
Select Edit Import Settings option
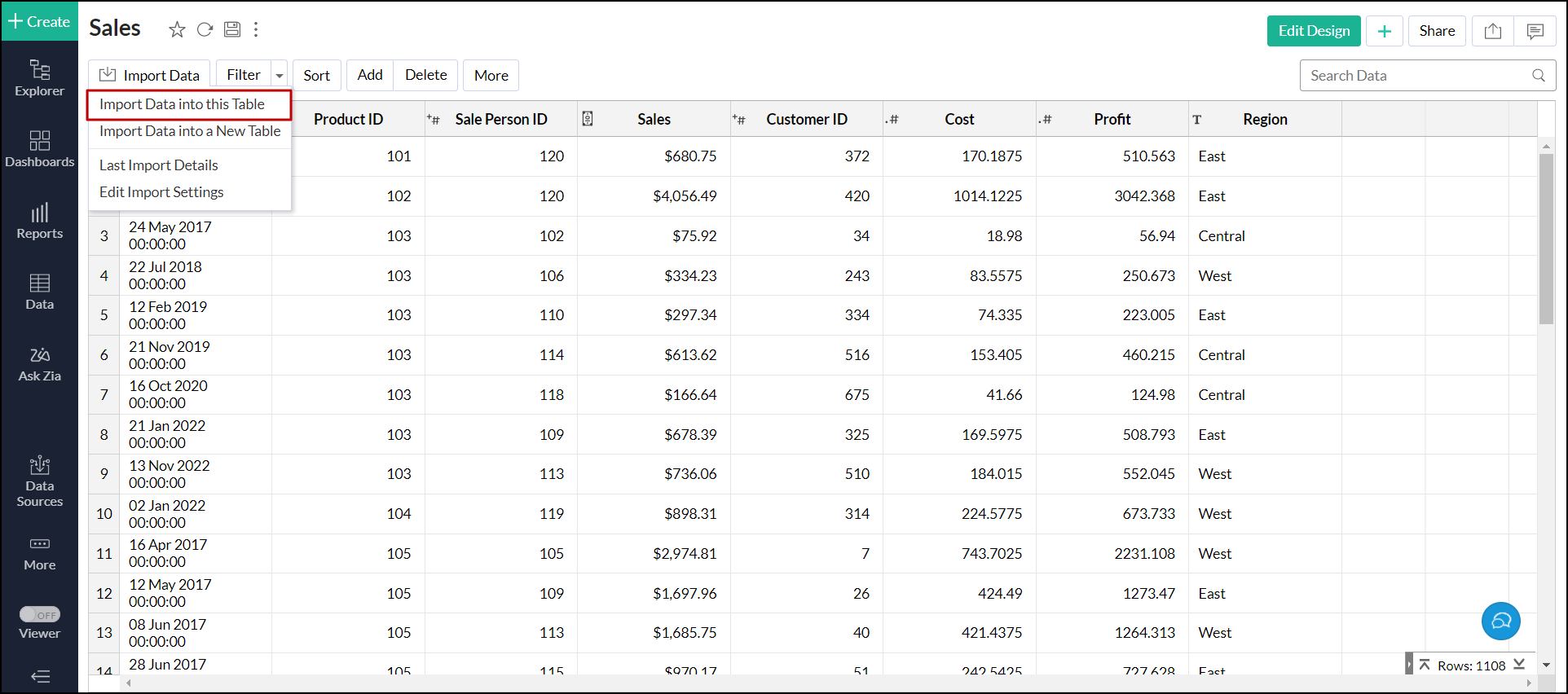161,192
